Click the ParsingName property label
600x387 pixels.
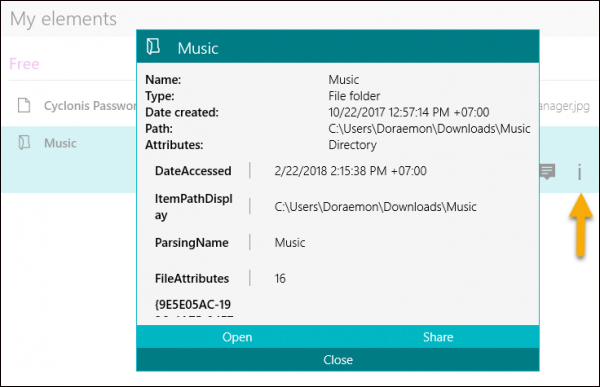(192, 243)
